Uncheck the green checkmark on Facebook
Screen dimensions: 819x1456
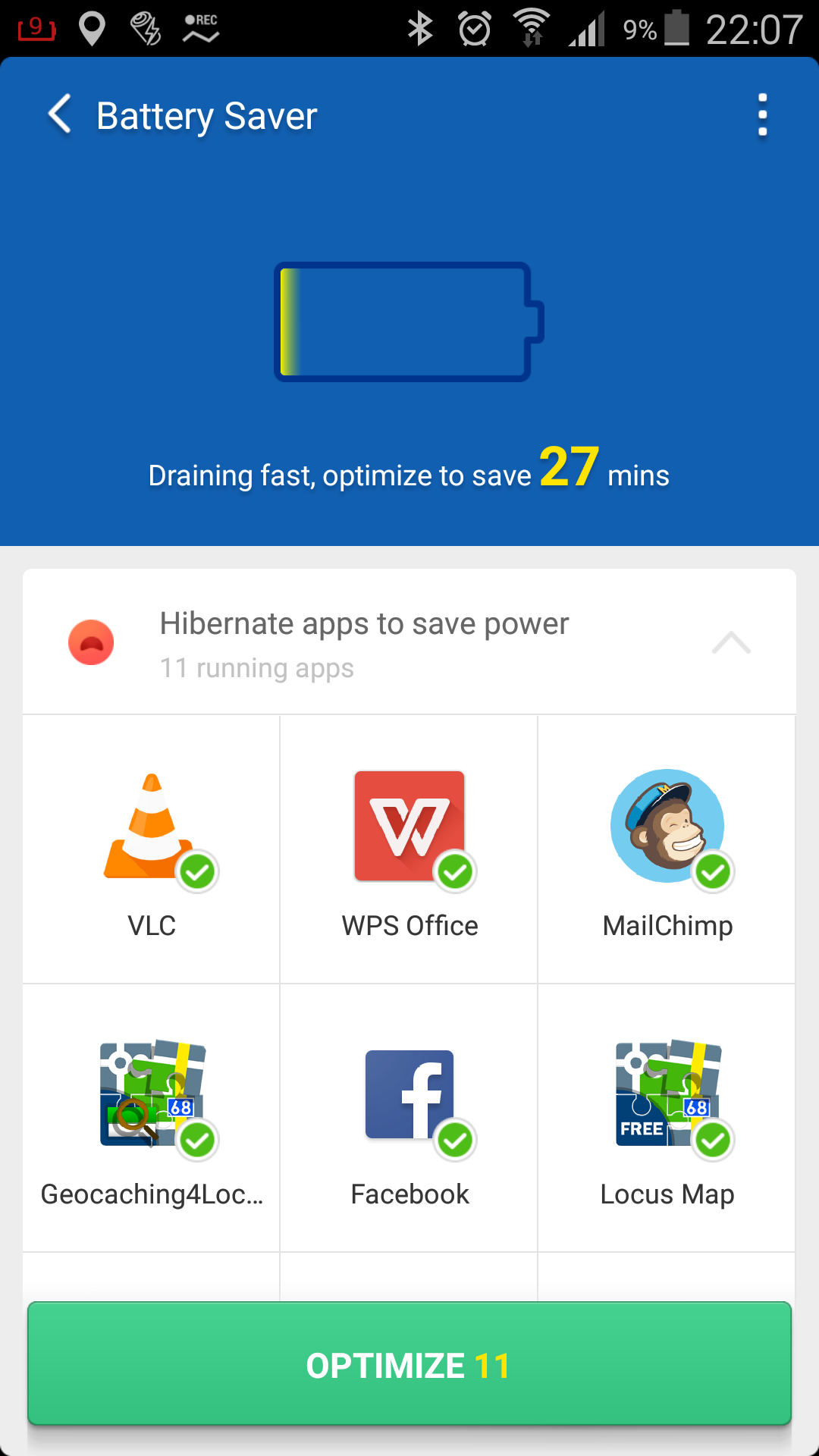tap(455, 1141)
